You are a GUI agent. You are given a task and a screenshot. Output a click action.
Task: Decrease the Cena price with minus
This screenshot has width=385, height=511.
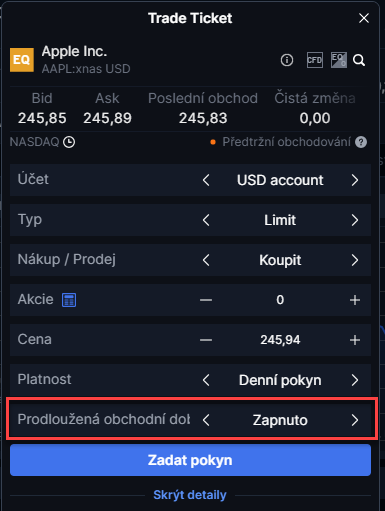coord(206,340)
